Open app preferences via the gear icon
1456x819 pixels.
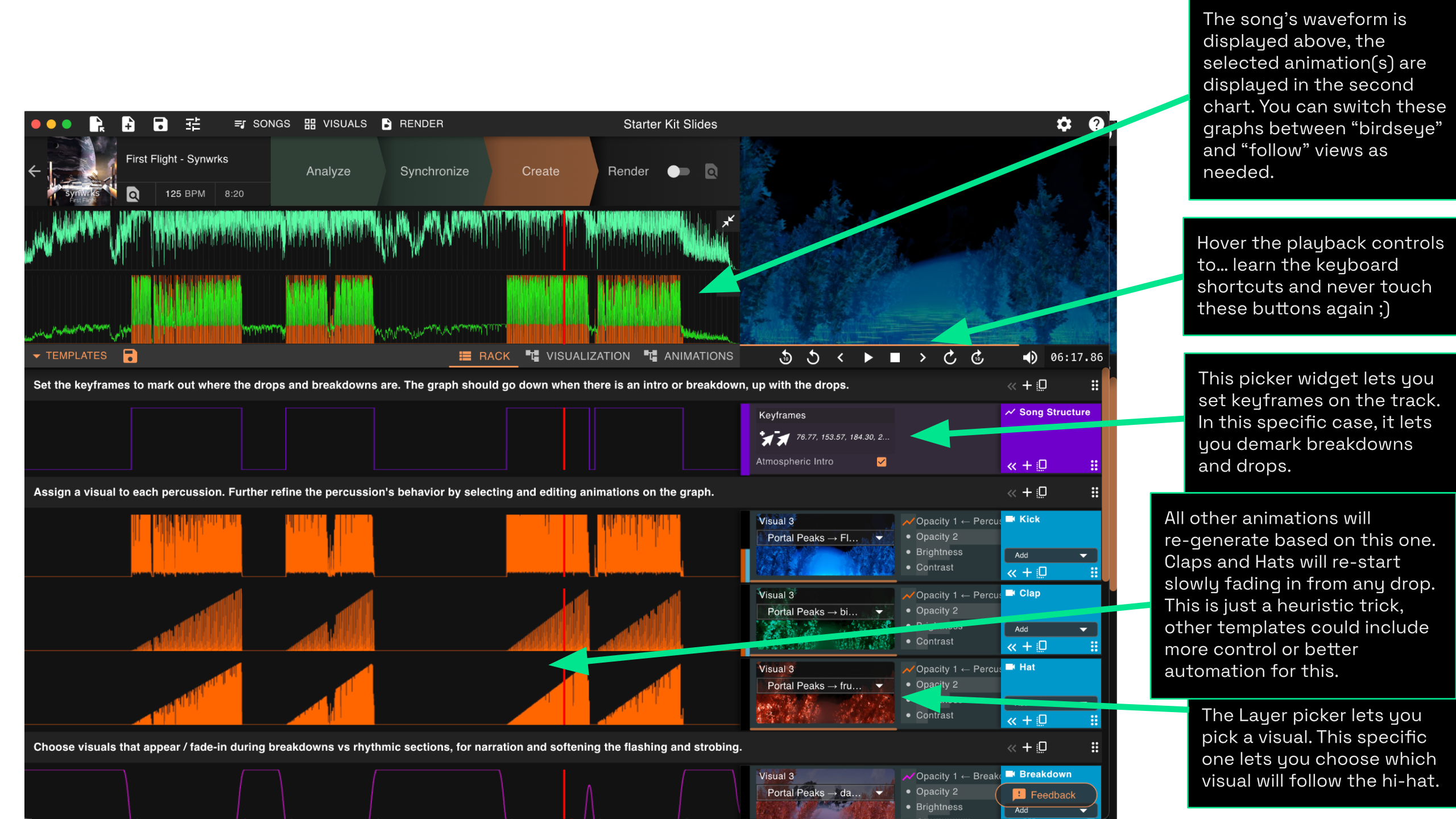[1063, 124]
